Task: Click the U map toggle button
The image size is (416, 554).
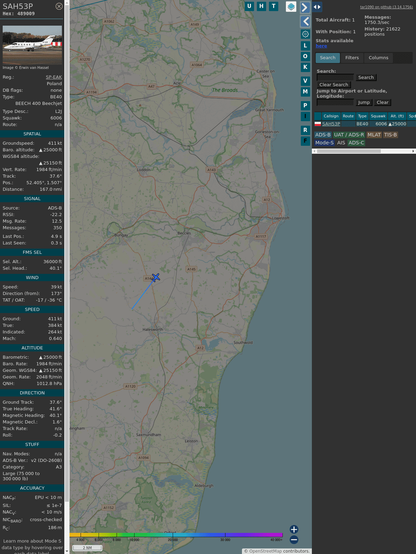Action: click(249, 6)
